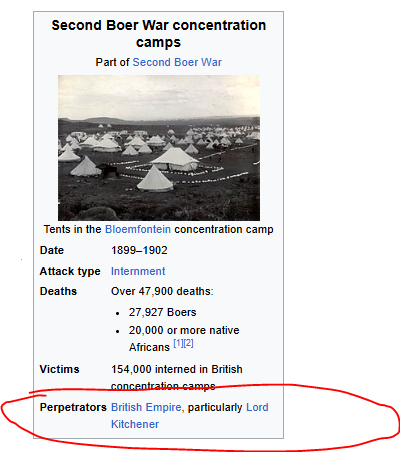Click the Date row label
This screenshot has height=452, width=400.
52,250
